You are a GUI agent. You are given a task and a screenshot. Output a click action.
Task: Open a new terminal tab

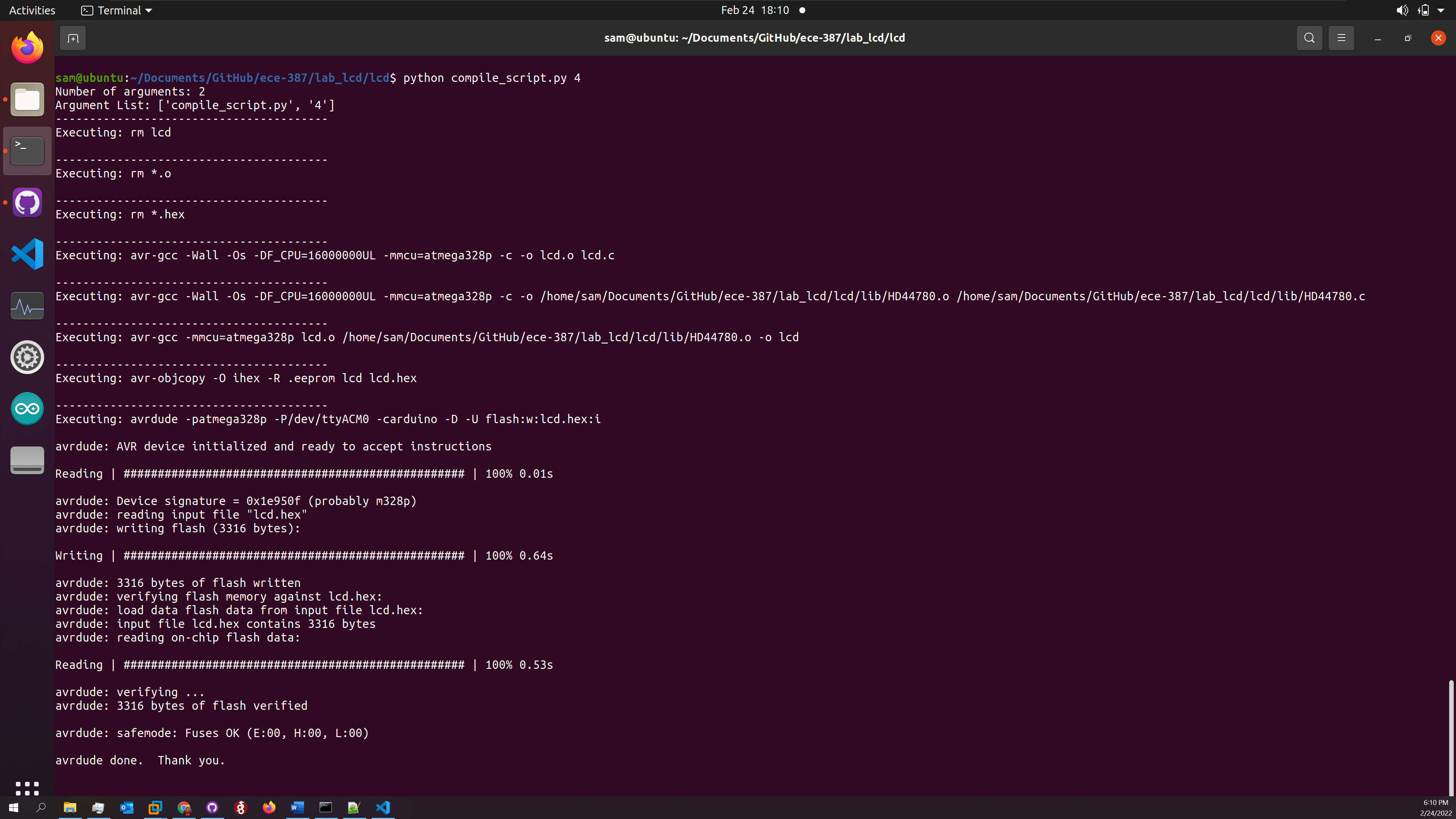pos(73,38)
